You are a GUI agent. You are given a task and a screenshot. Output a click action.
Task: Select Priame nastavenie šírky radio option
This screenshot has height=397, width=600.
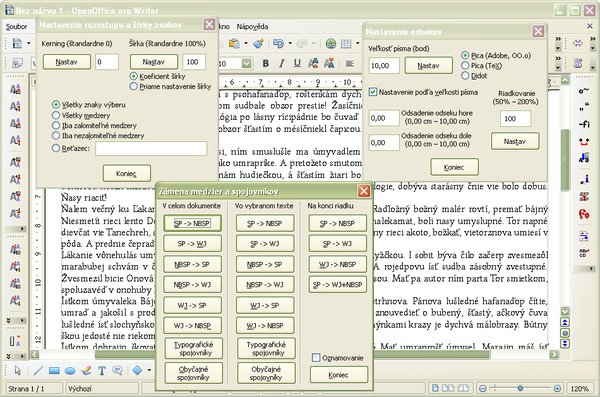pos(170,87)
